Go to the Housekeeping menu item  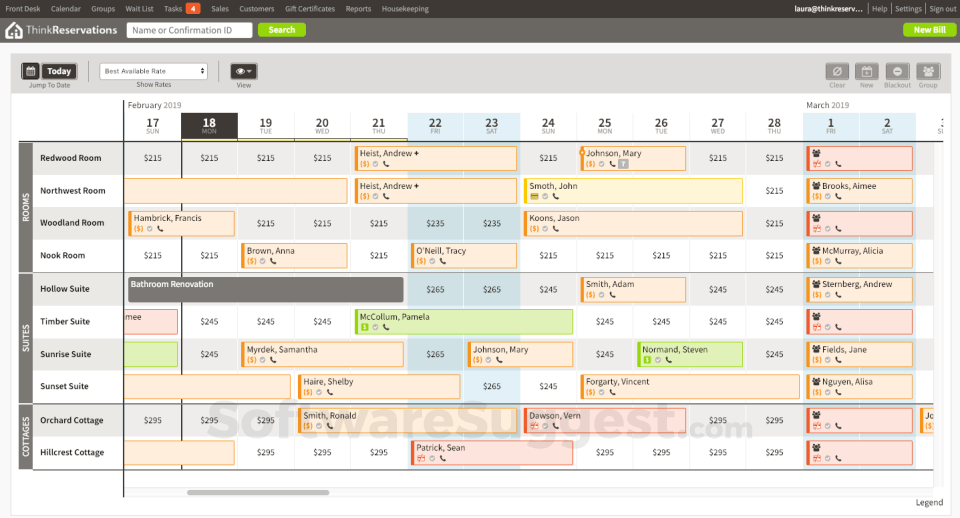(405, 8)
